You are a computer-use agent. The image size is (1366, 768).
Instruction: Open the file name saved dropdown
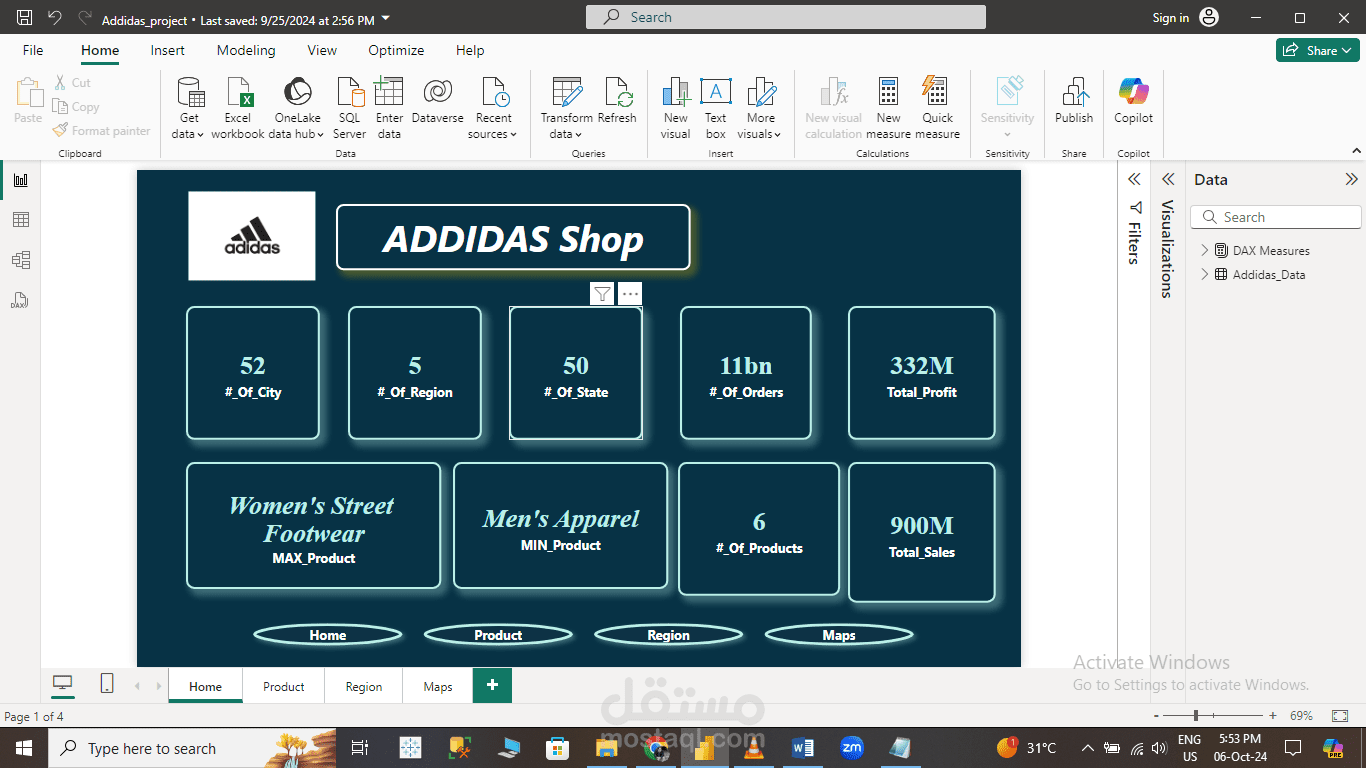pos(387,19)
